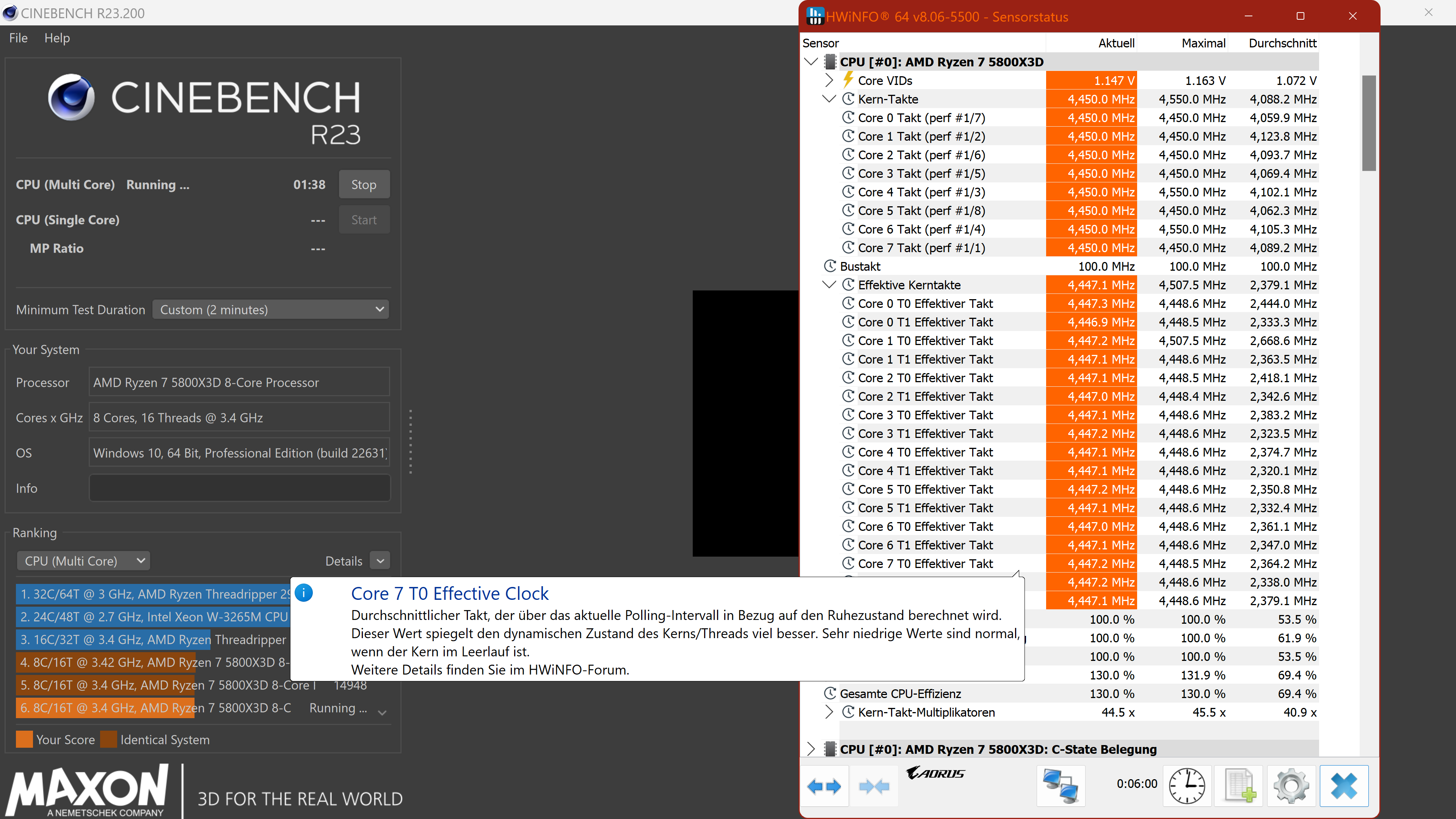The height and width of the screenshot is (819, 1456).
Task: Click the Aktuell column header
Action: (x=1116, y=43)
